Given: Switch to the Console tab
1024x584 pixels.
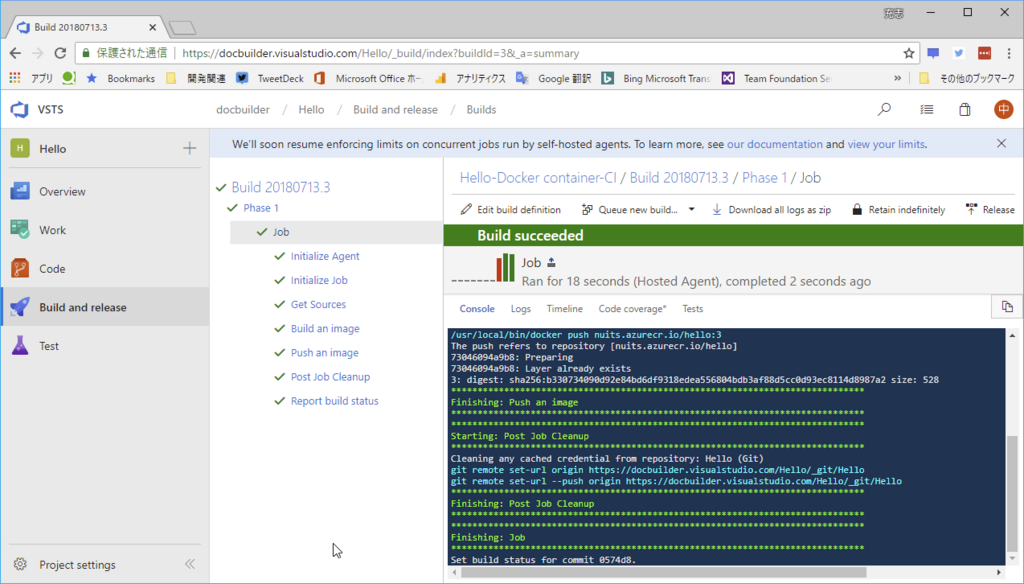Looking at the screenshot, I should [x=477, y=308].
